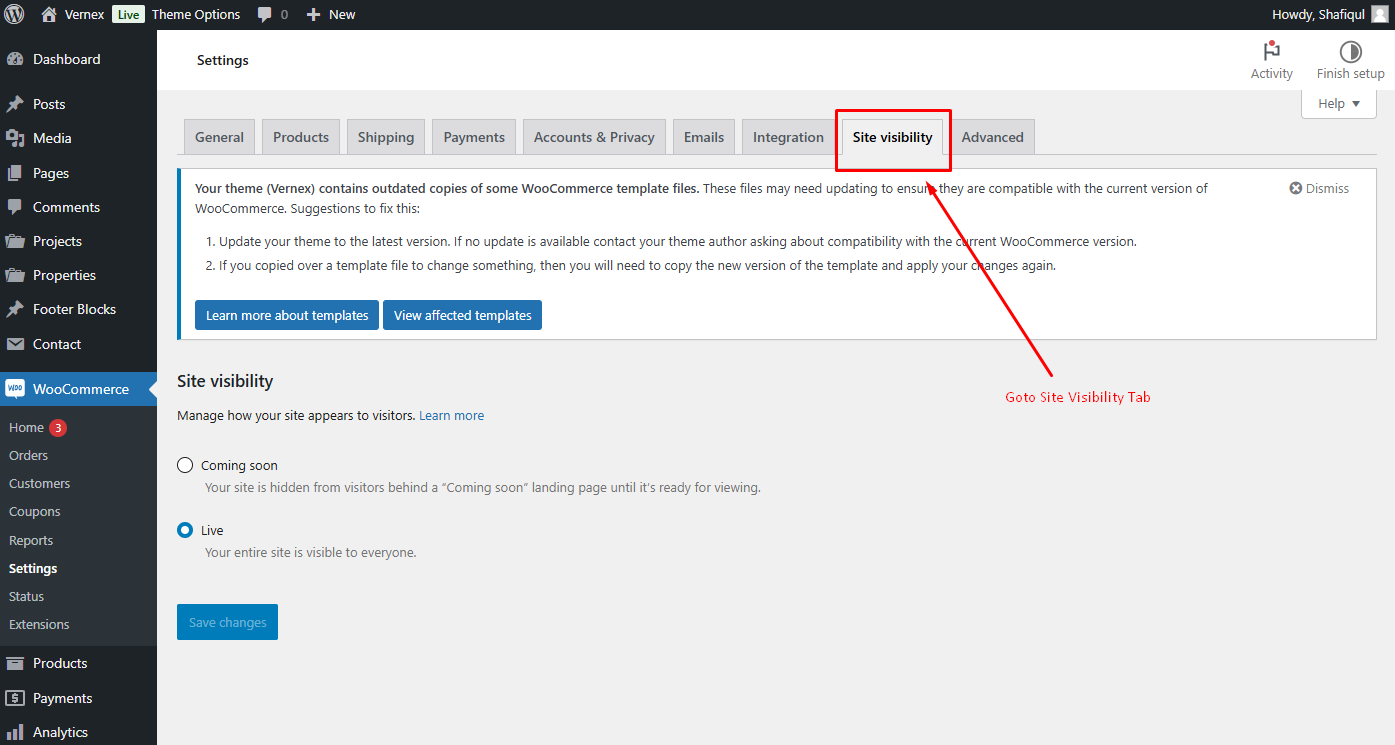Click the Save changes button
The image size is (1395, 745).
pos(227,622)
